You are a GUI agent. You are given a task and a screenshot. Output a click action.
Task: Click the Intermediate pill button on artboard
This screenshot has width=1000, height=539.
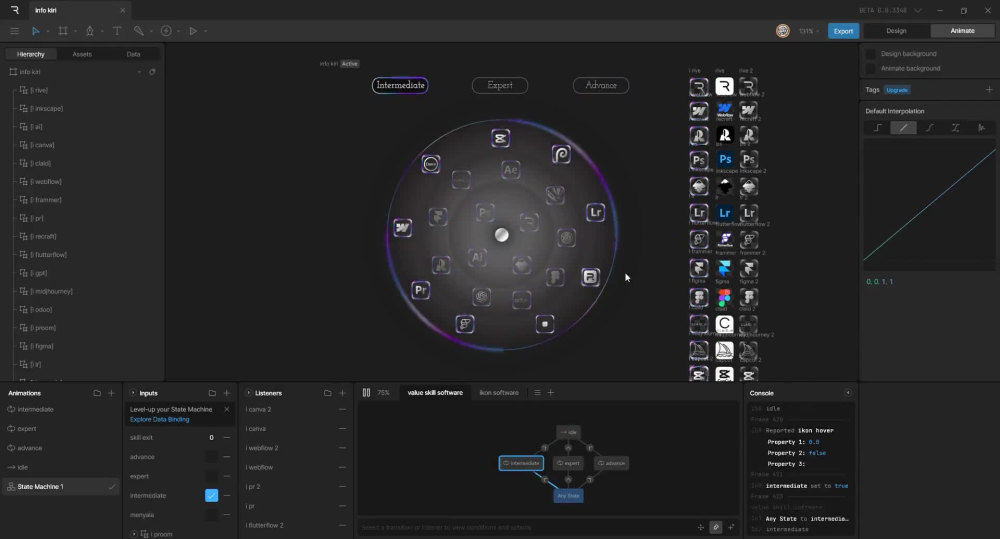pos(400,85)
